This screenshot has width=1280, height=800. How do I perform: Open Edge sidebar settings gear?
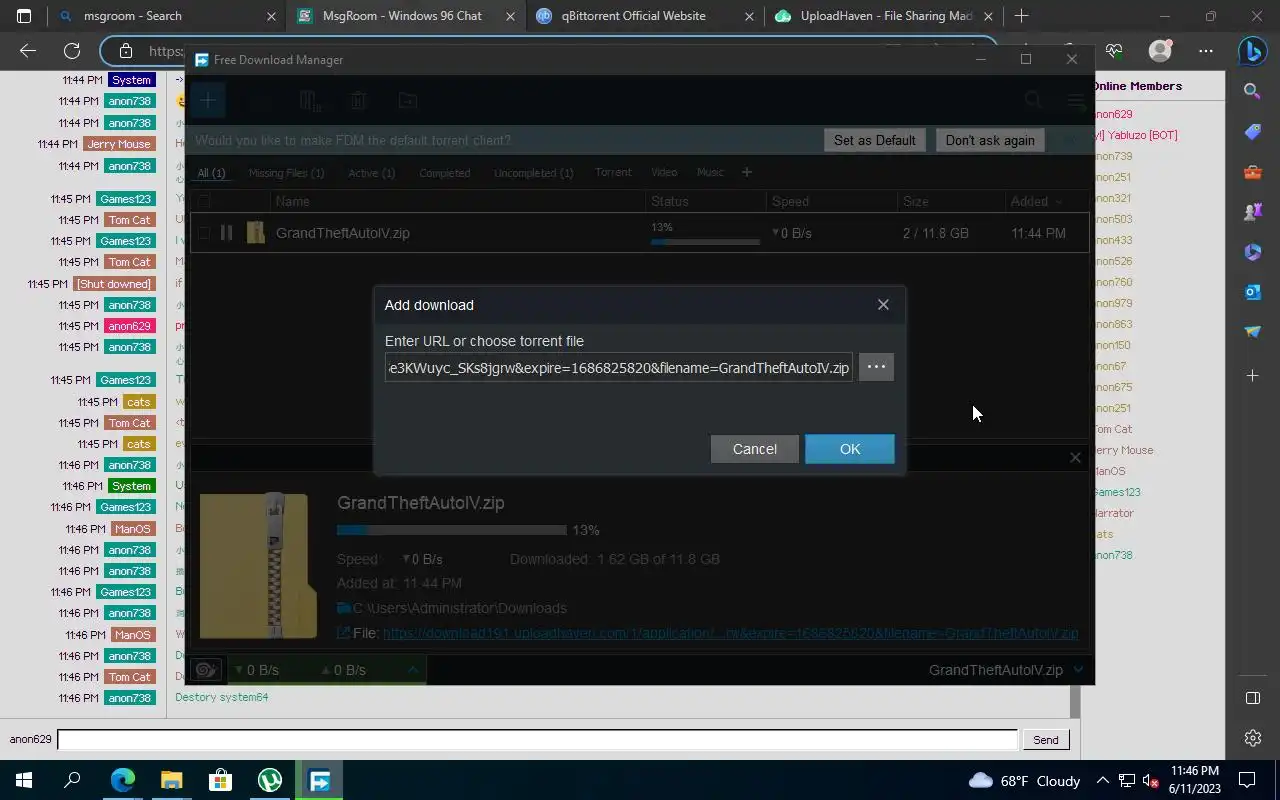pyautogui.click(x=1252, y=738)
